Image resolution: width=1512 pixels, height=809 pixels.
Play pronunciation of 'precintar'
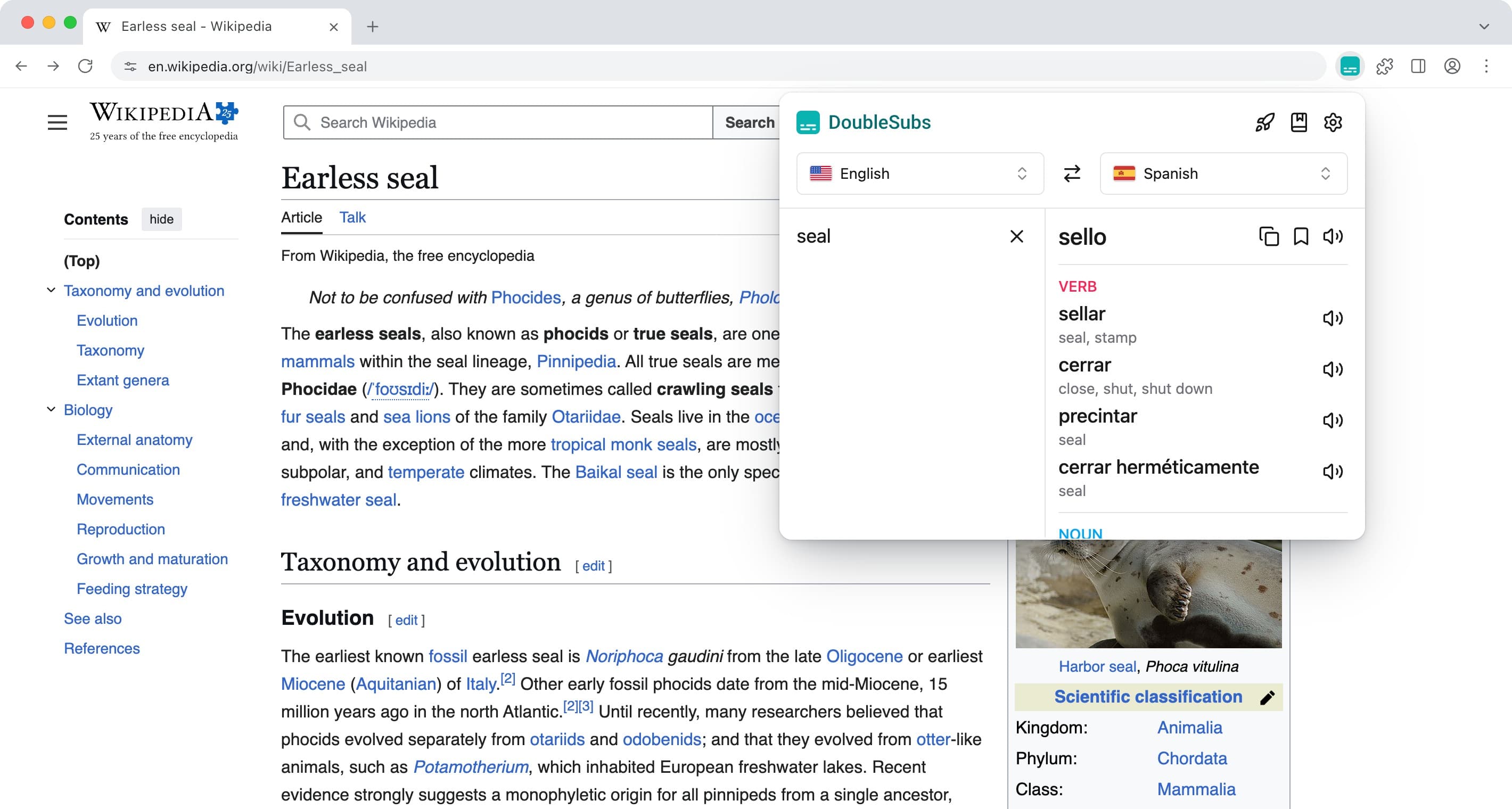point(1333,420)
